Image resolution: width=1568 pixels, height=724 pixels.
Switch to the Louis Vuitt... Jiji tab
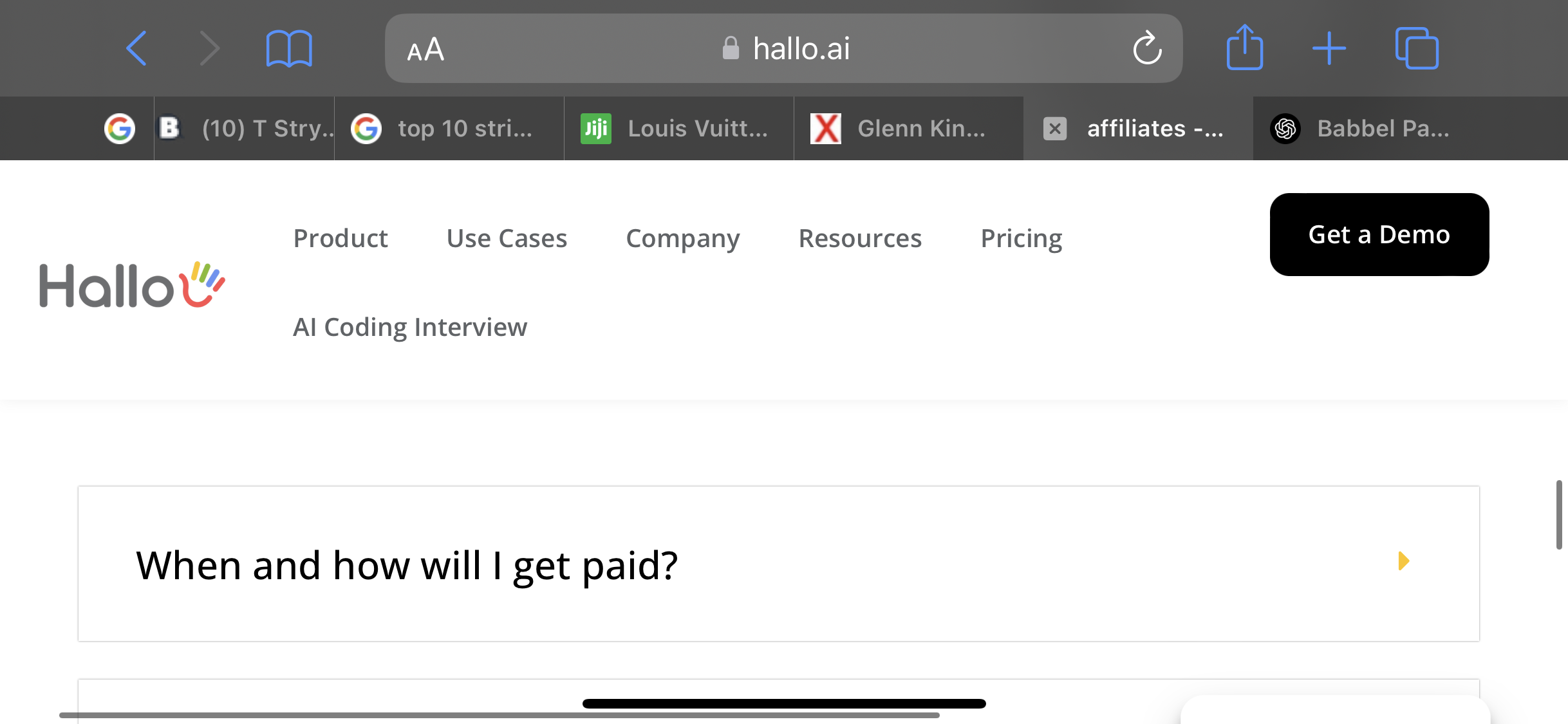tap(679, 129)
